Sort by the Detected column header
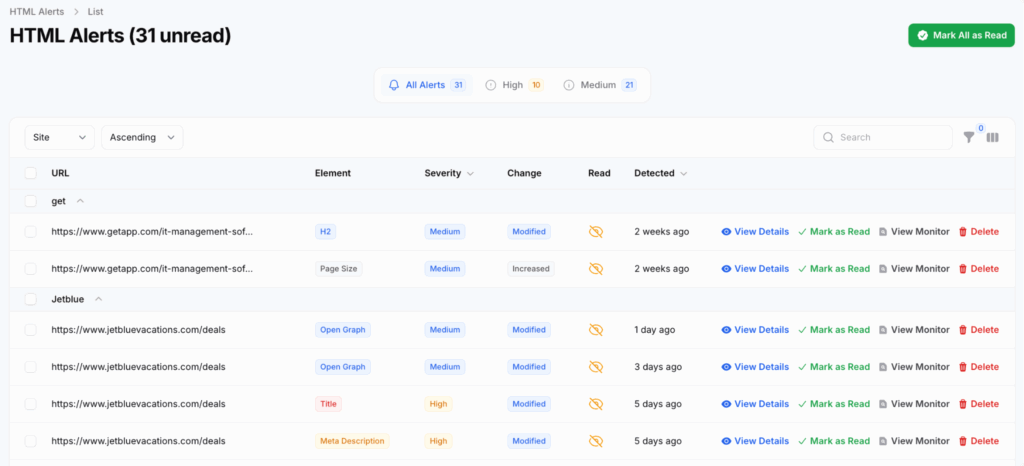 660,174
